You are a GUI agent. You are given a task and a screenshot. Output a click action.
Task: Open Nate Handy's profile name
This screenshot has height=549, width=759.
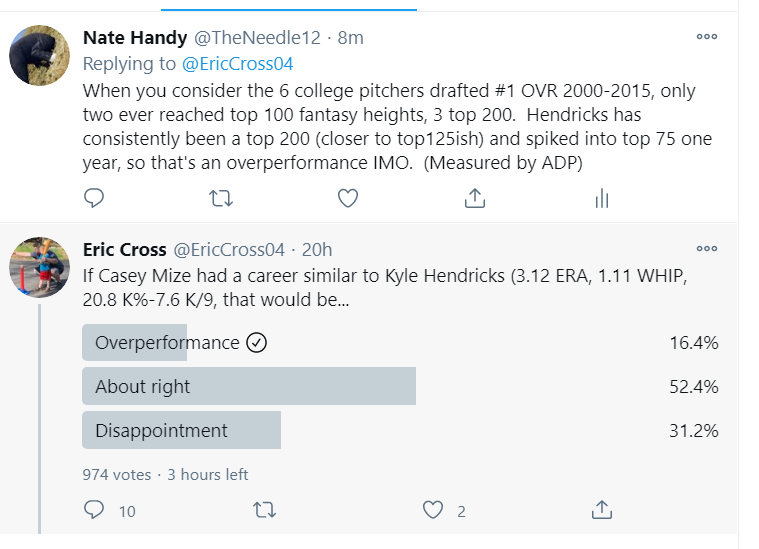tap(135, 38)
